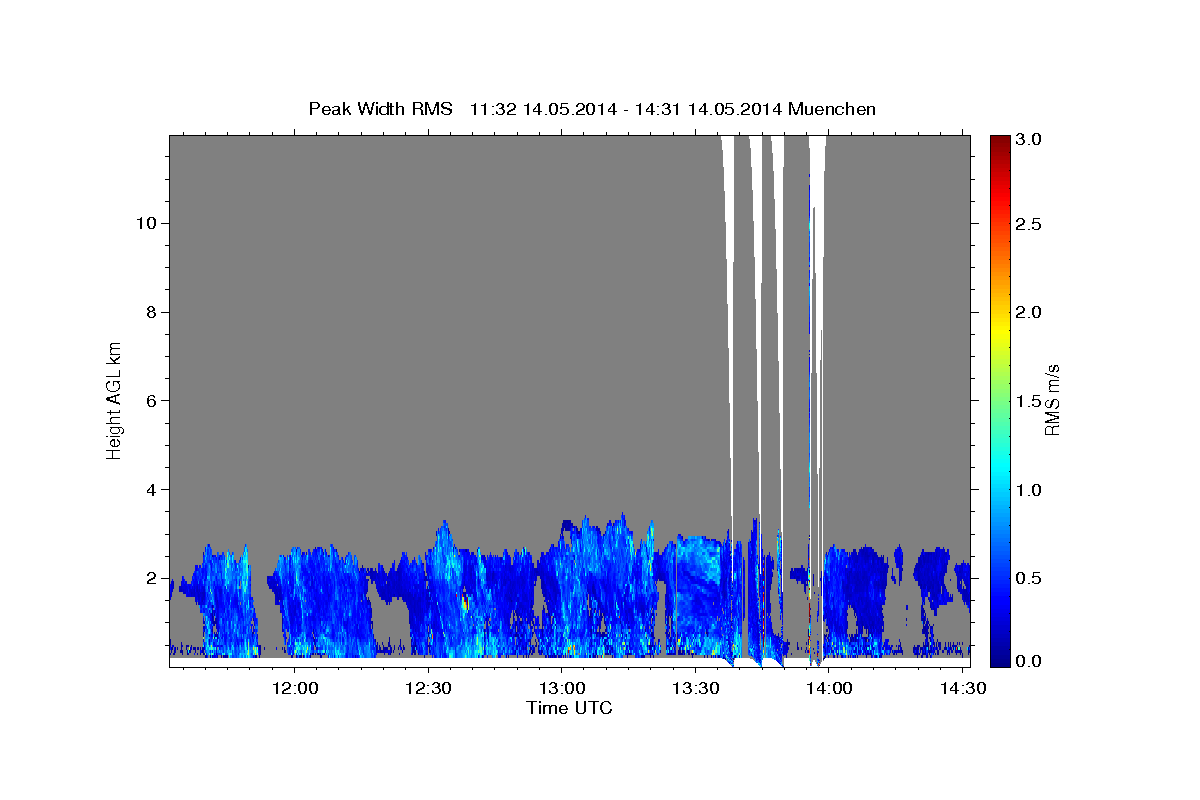Click the colorbar value 1.5
1200x800 pixels.
1029,401
